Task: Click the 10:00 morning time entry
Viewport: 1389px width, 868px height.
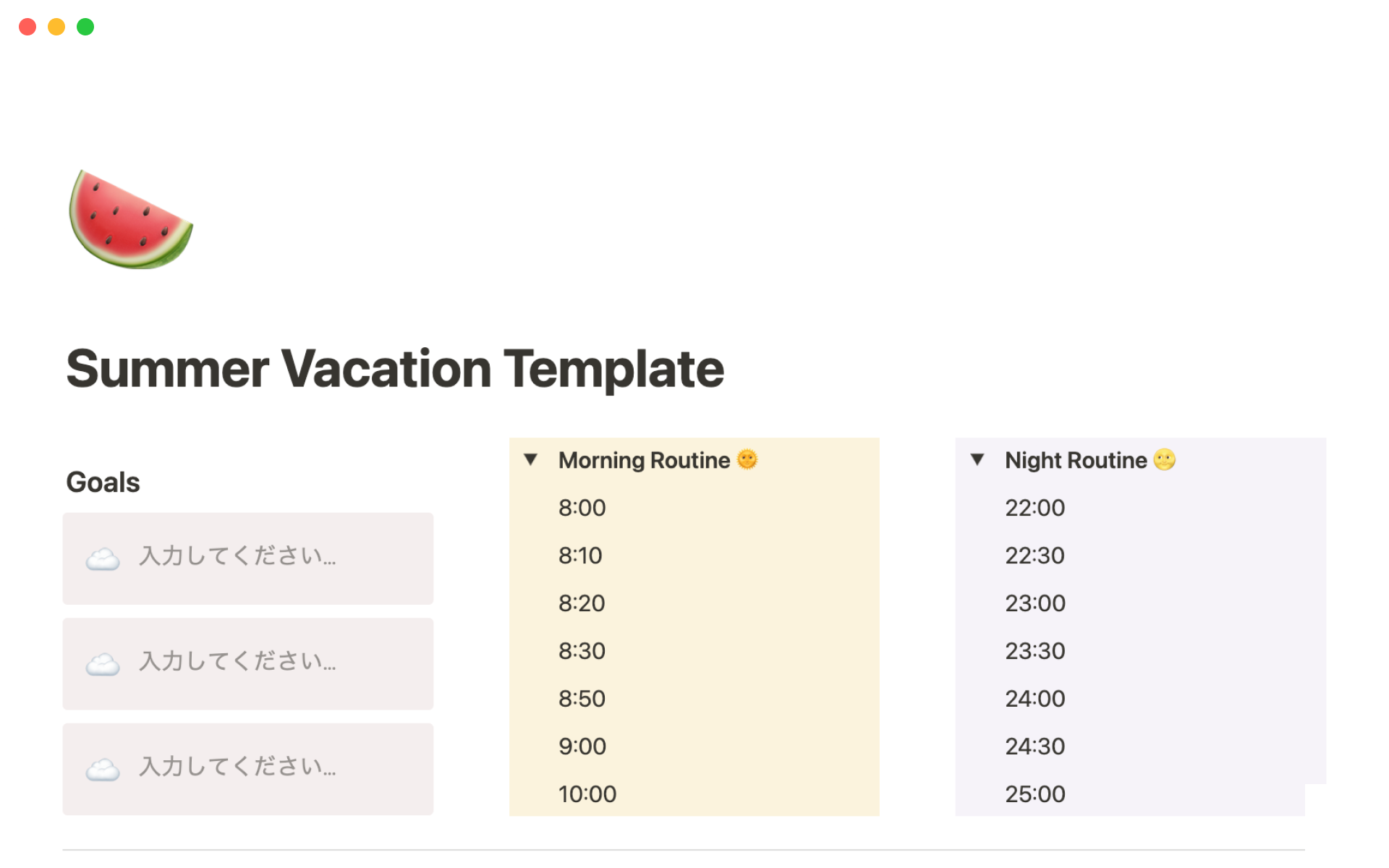Action: coord(587,794)
